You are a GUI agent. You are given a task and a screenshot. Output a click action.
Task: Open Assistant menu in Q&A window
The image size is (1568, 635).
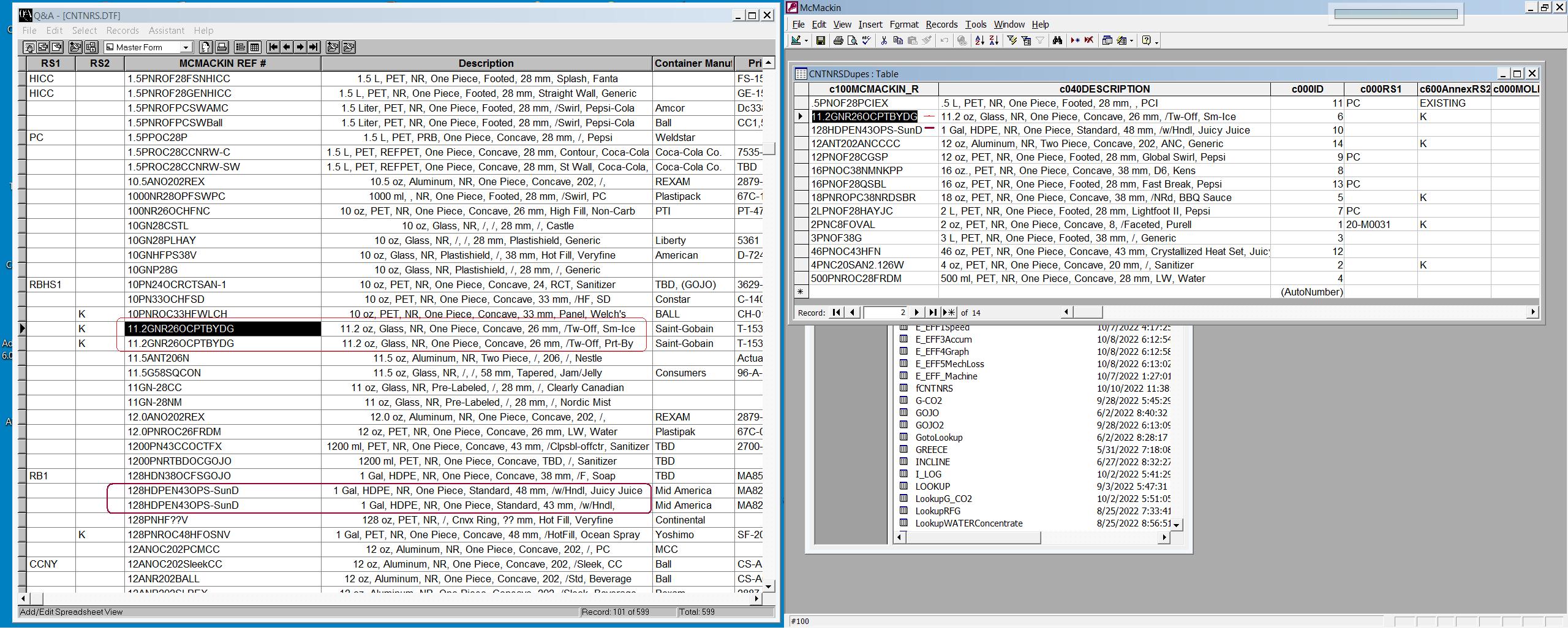(x=166, y=31)
